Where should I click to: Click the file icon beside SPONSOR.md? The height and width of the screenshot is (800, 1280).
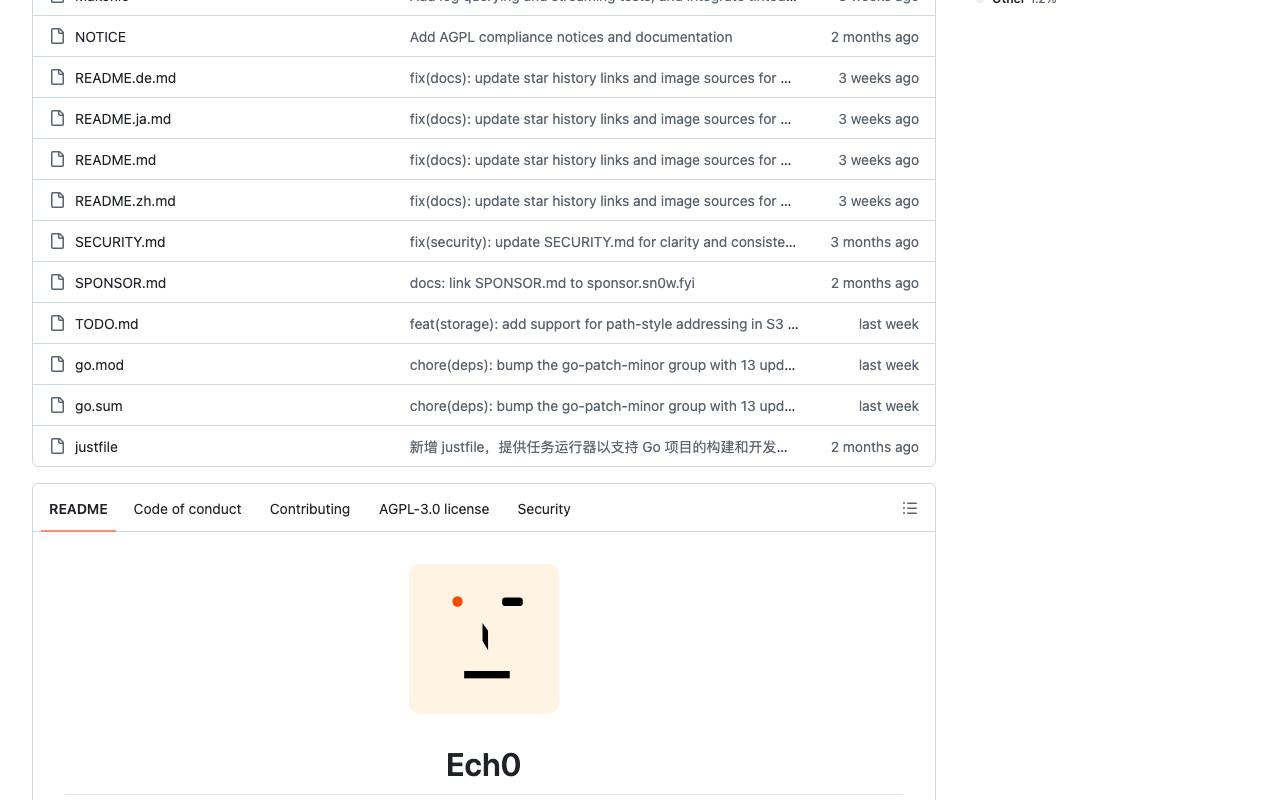click(58, 283)
